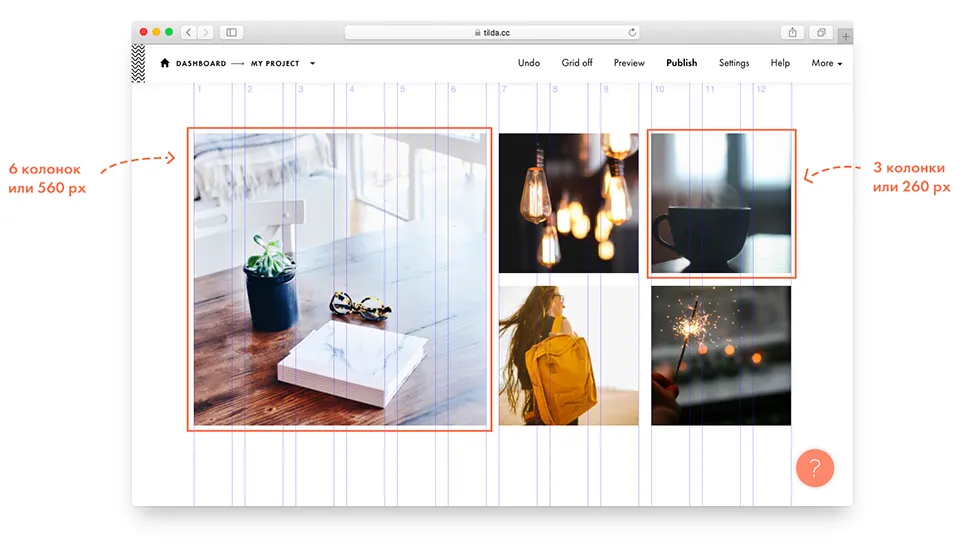Click the Safari back arrow
Viewport: 960px width, 557px height.
click(x=189, y=32)
